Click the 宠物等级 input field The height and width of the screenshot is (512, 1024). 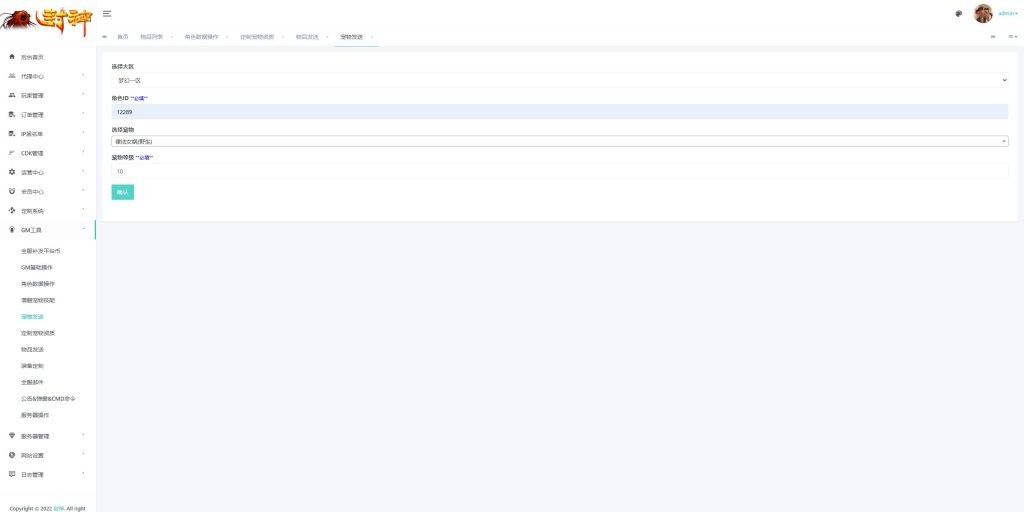pyautogui.click(x=559, y=171)
